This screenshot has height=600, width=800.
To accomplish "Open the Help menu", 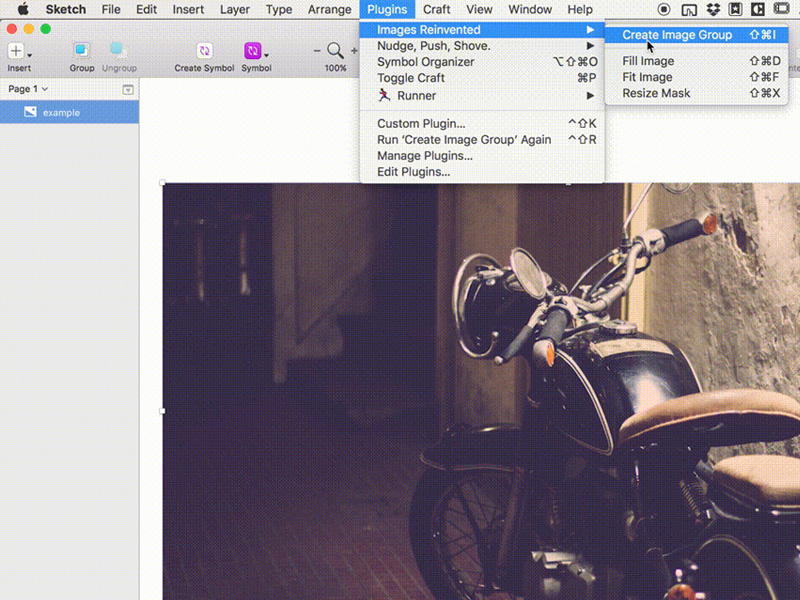I will [580, 9].
